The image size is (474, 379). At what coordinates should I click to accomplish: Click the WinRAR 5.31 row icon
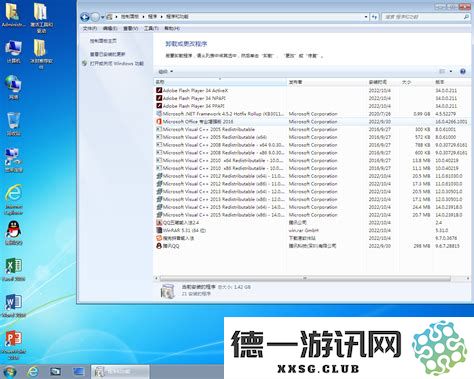point(159,230)
